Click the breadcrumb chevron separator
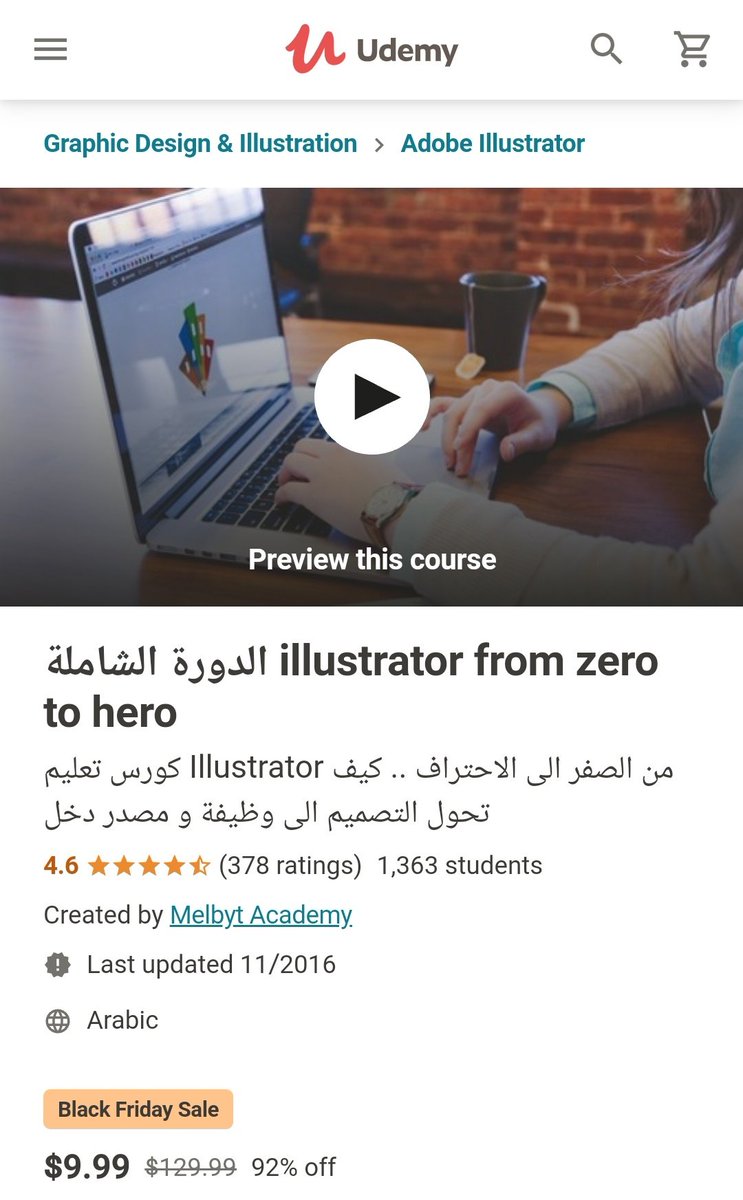The width and height of the screenshot is (743, 1200). click(x=379, y=145)
